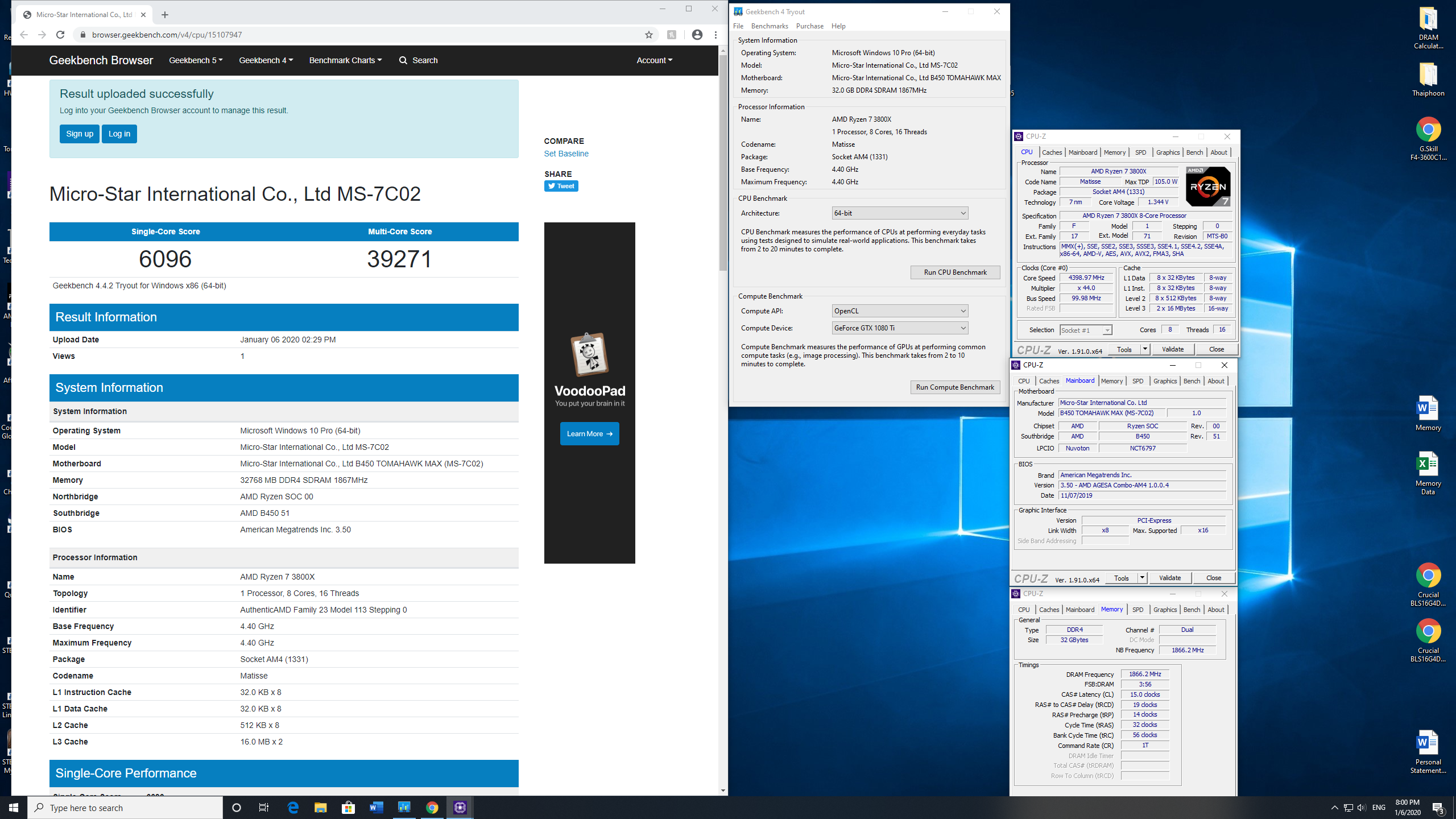Viewport: 1456px width, 819px height.
Task: Click Sign up button
Action: tap(80, 134)
